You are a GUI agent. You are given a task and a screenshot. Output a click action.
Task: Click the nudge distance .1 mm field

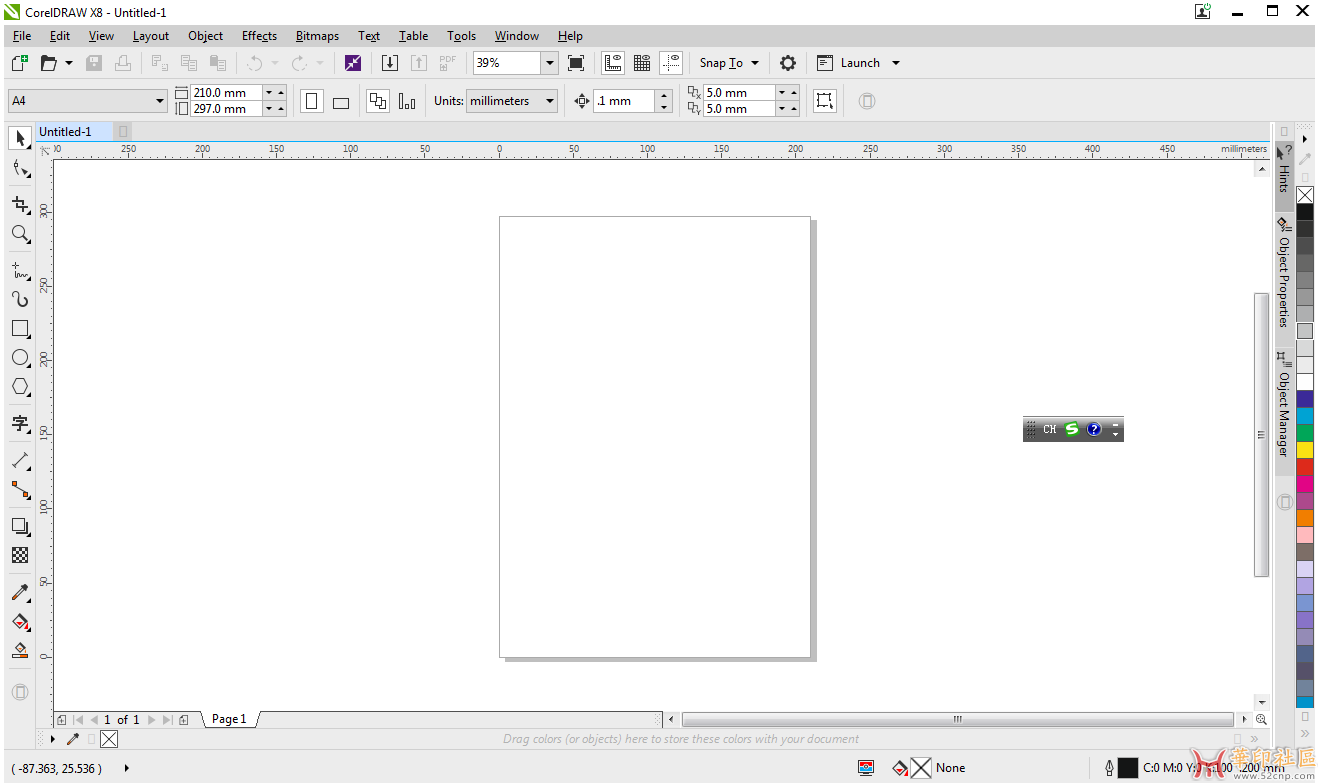[625, 101]
